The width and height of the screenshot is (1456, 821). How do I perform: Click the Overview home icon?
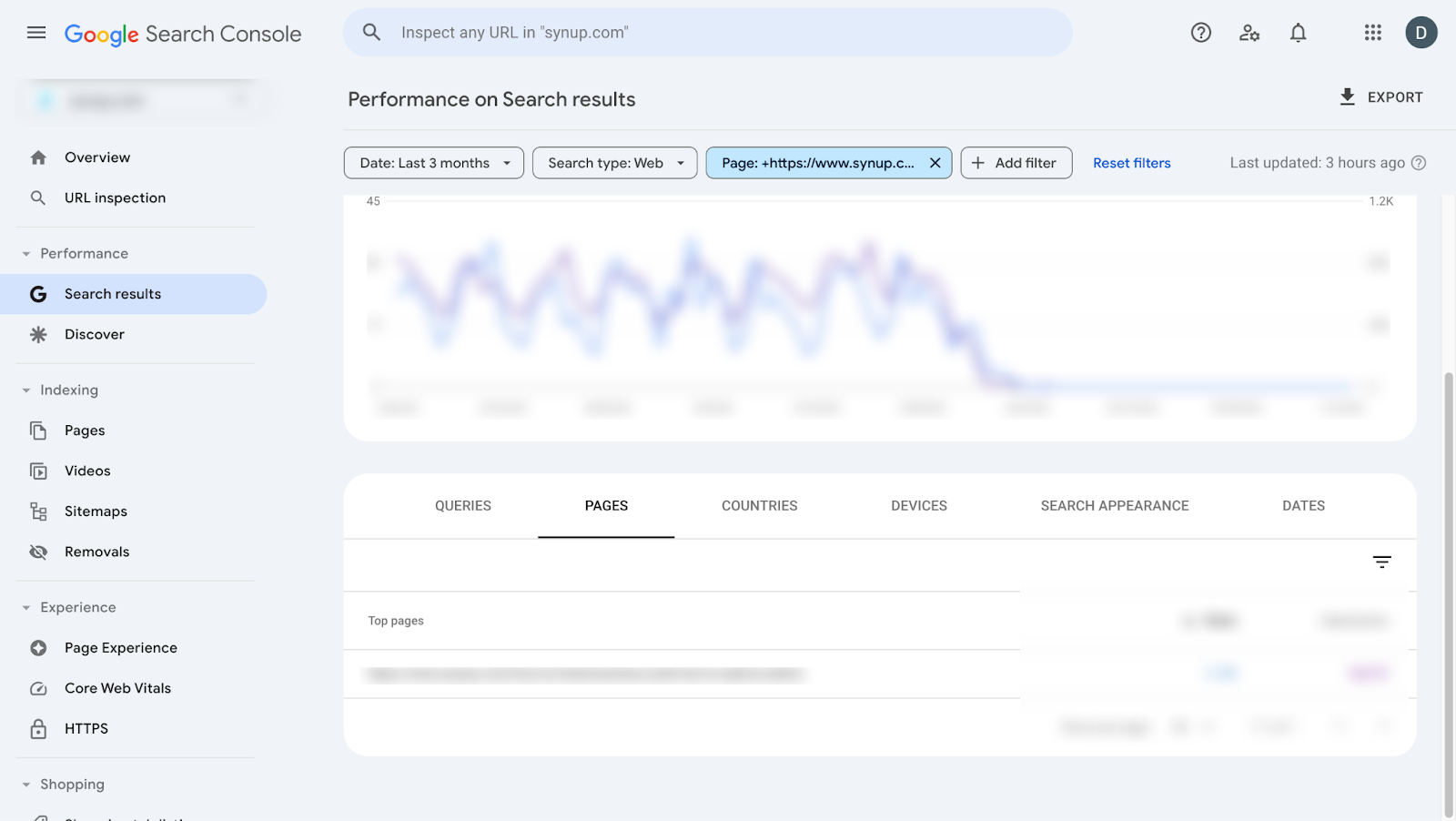(x=38, y=157)
